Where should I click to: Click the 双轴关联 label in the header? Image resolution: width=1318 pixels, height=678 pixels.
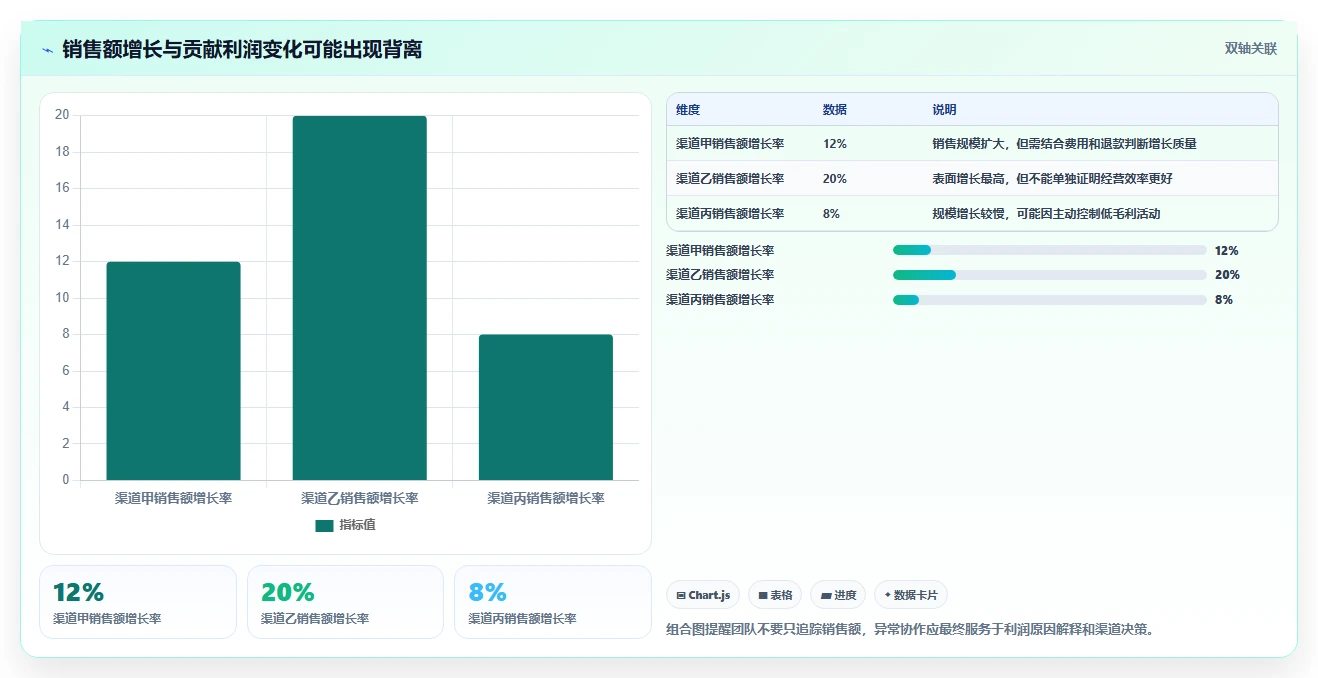click(x=1251, y=48)
